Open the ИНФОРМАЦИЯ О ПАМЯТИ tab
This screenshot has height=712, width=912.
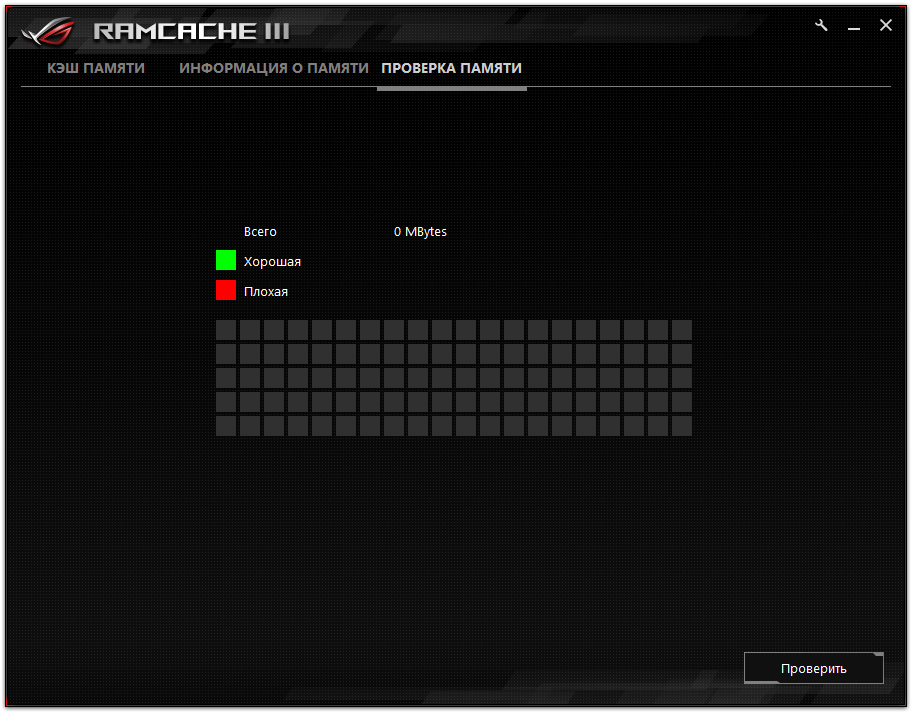274,68
